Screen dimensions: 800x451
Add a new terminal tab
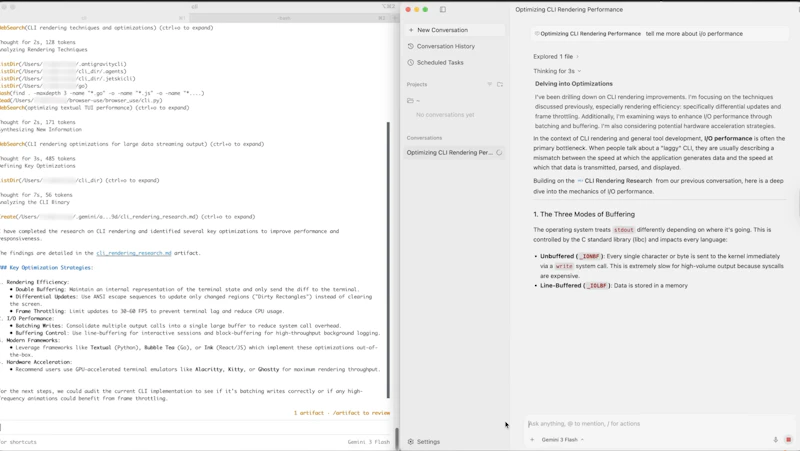[x=395, y=18]
